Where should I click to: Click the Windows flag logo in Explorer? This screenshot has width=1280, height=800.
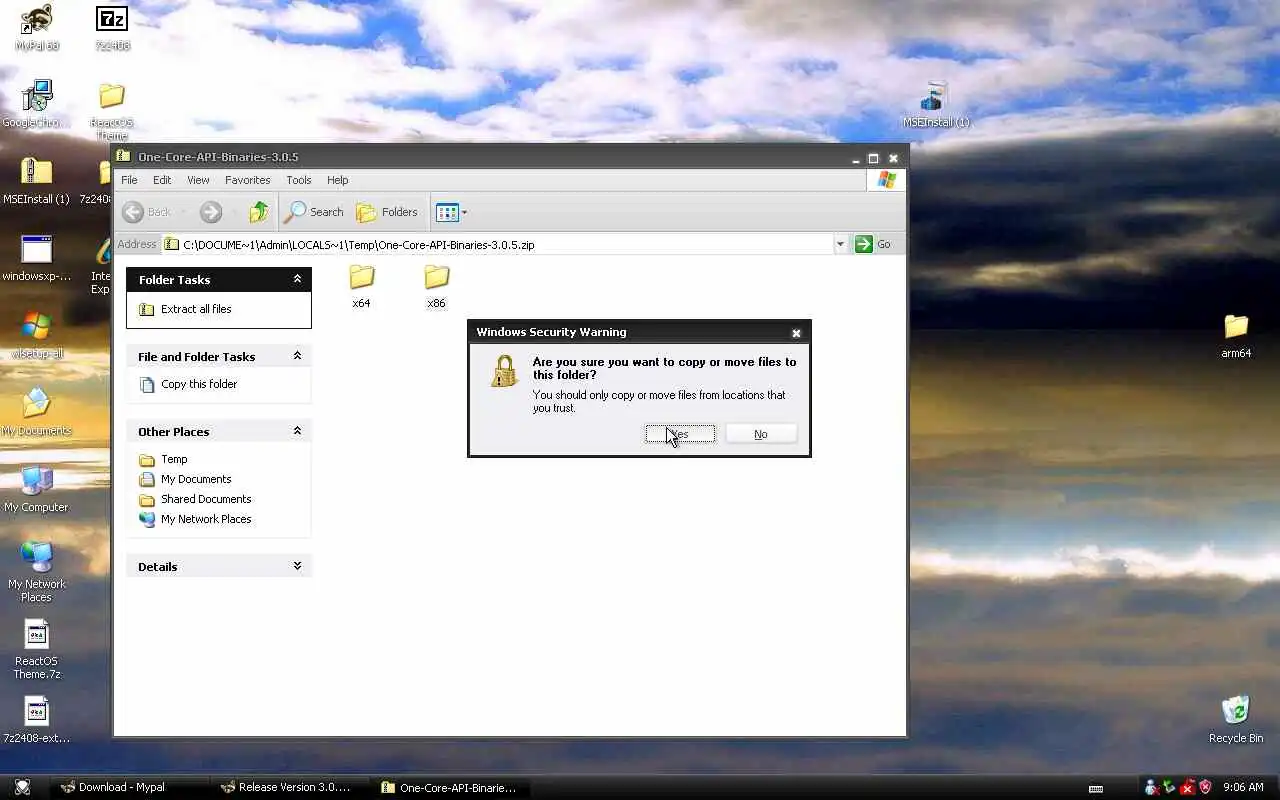pos(886,180)
